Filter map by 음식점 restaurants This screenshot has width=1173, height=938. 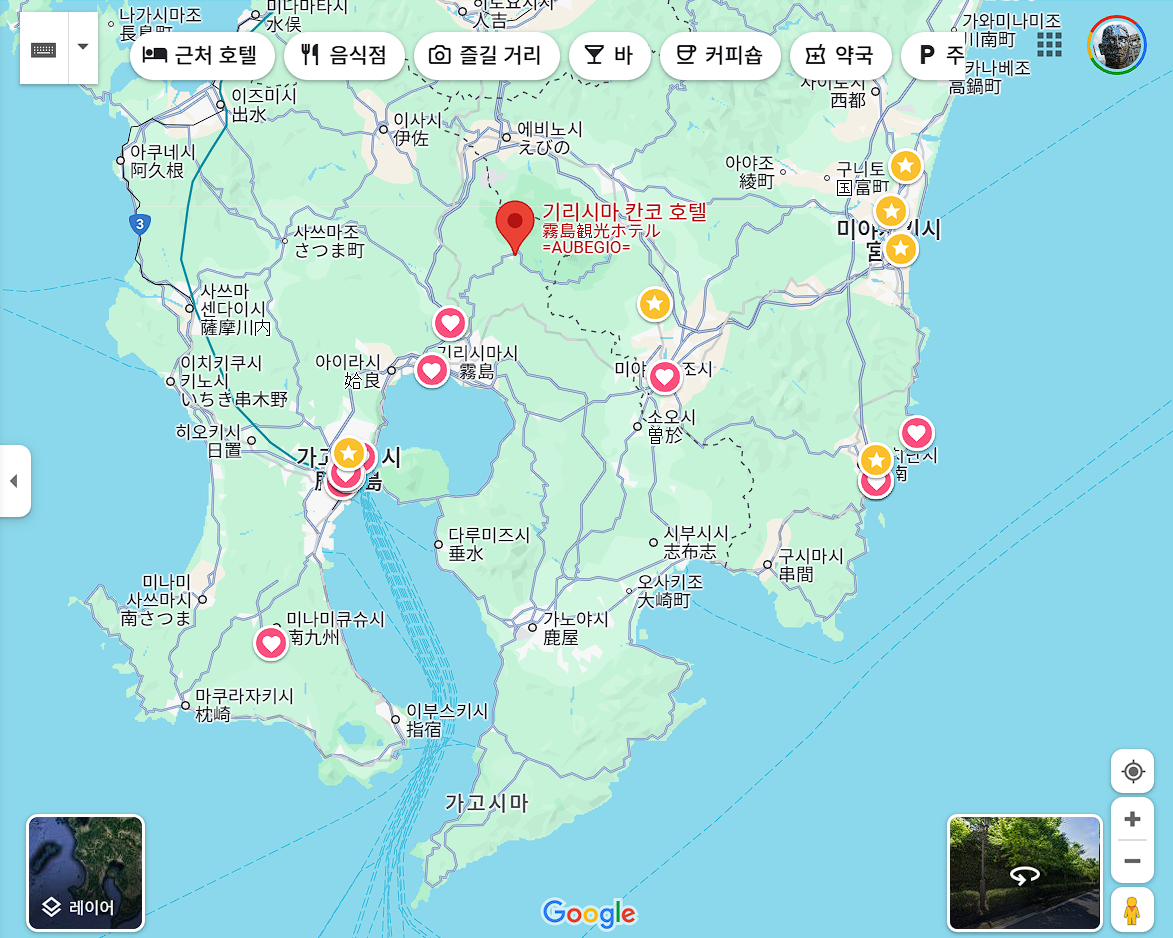[x=344, y=55]
